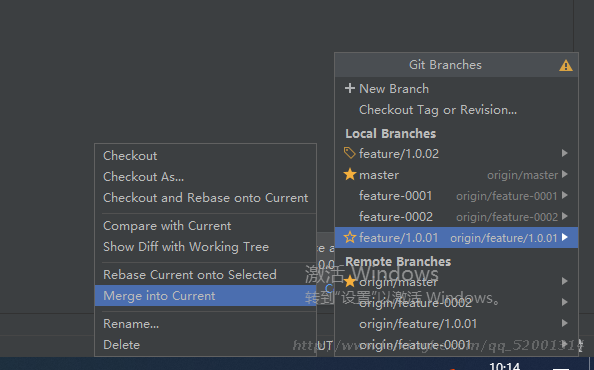Click New Branch in Git Branches popup
This screenshot has height=370, width=594.
click(x=456, y=89)
